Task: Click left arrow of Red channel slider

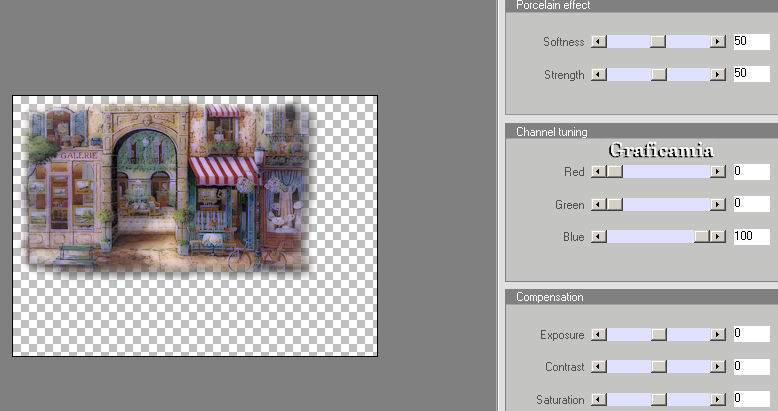Action: 599,172
